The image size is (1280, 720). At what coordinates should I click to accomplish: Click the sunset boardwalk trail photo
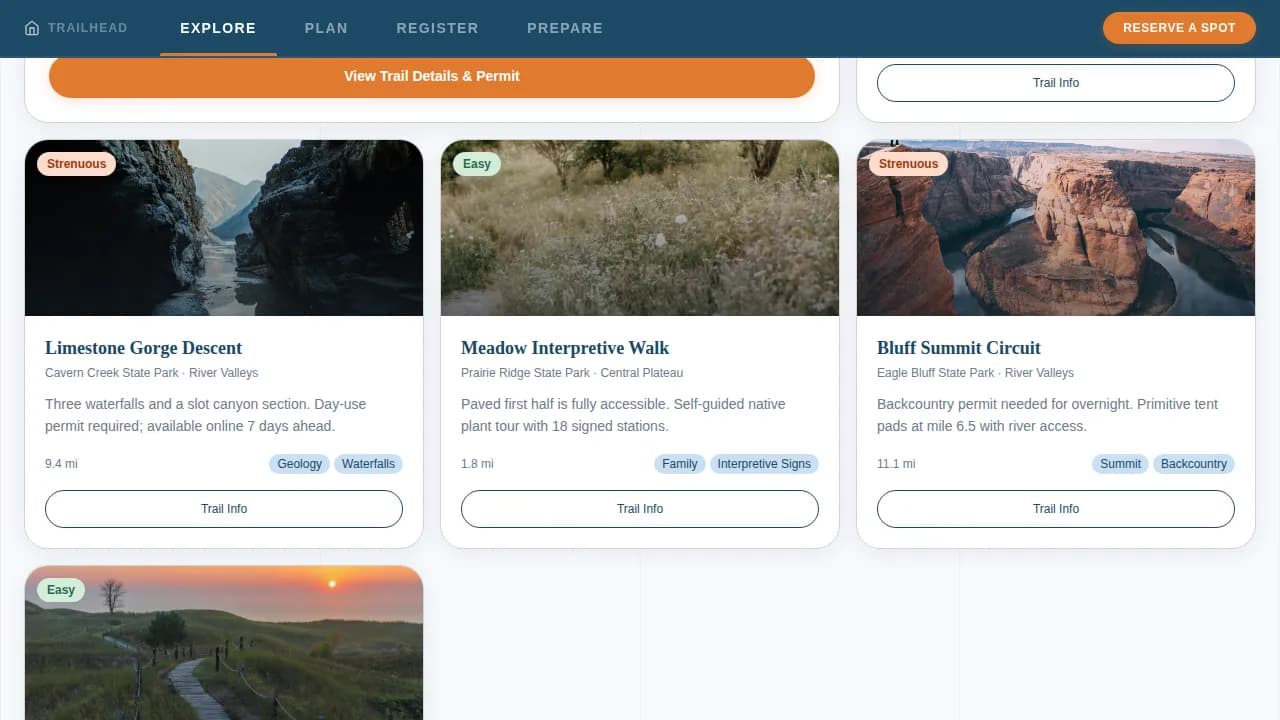[224, 643]
